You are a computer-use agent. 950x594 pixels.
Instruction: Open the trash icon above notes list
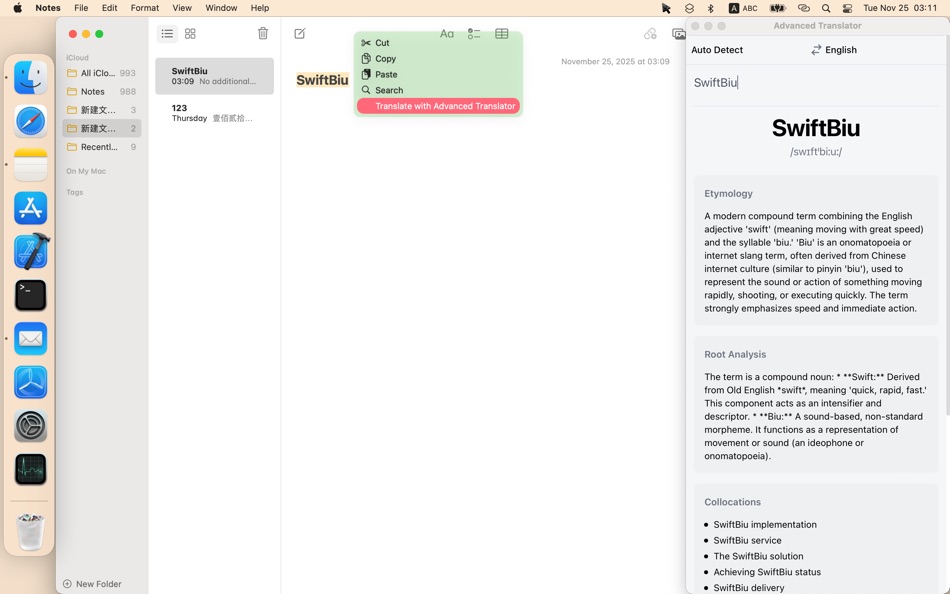(x=263, y=33)
